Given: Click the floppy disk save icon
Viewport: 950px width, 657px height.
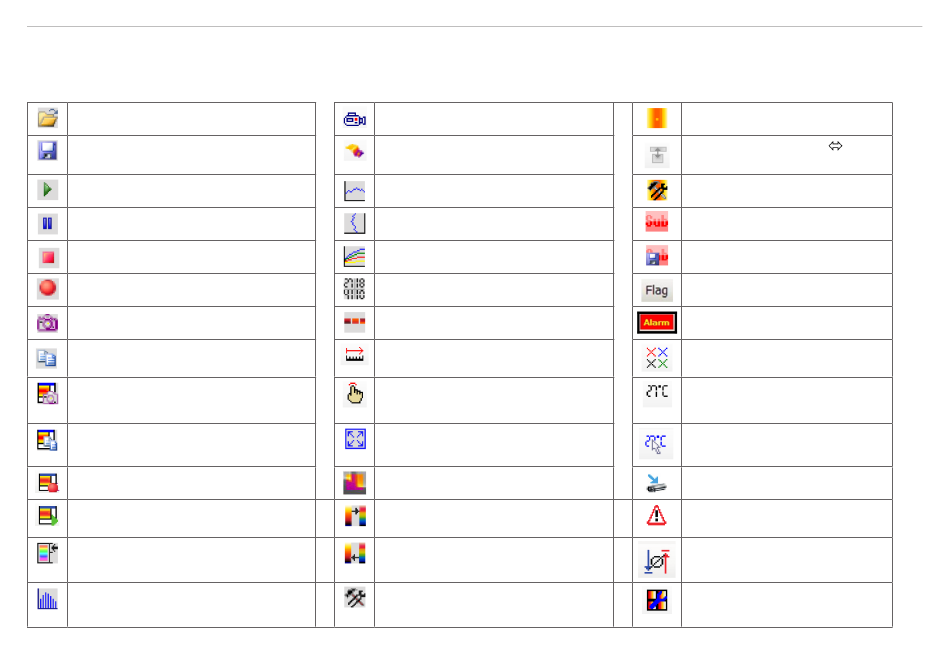Looking at the screenshot, I should [x=47, y=150].
